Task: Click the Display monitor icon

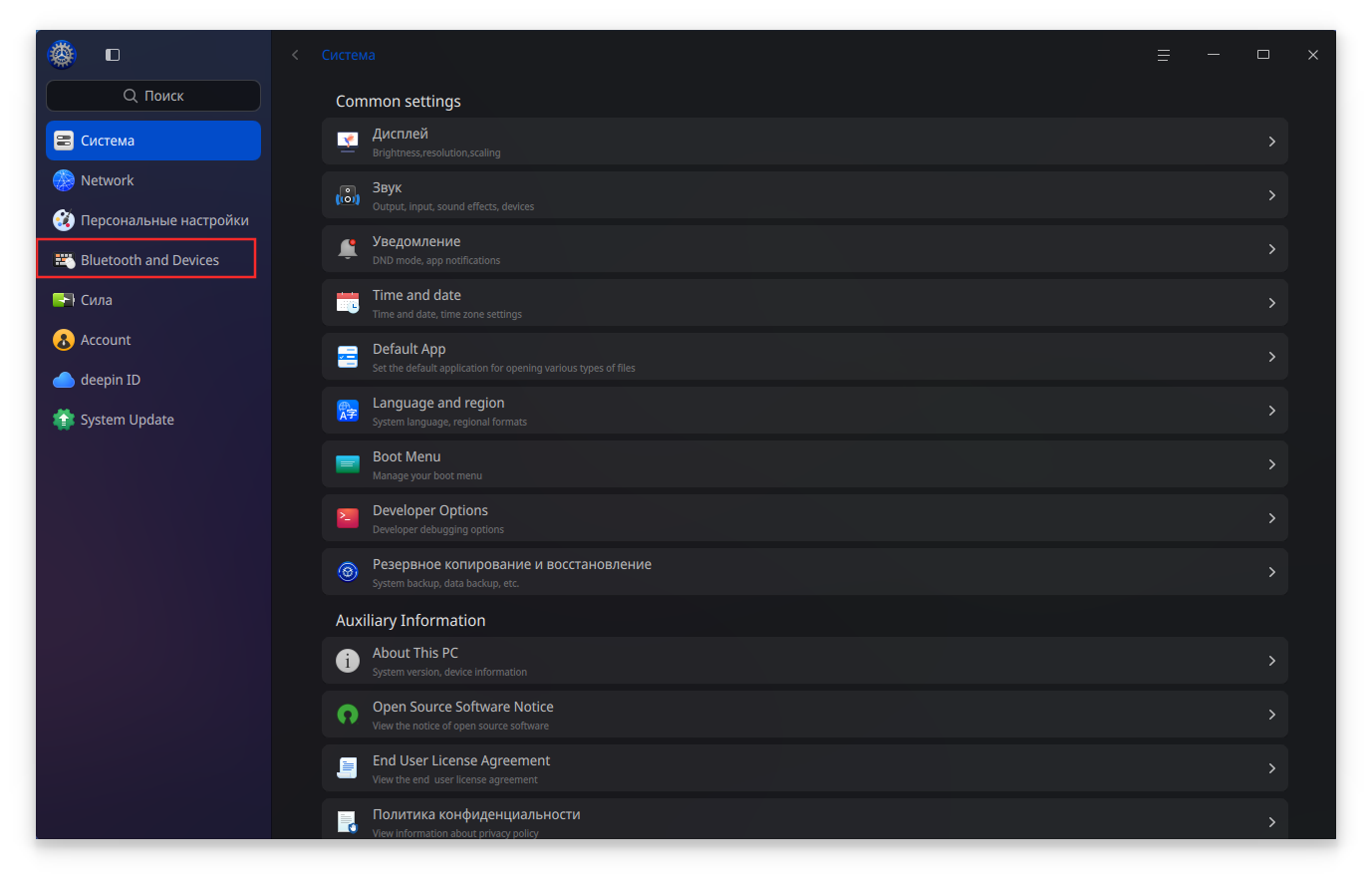Action: (348, 142)
